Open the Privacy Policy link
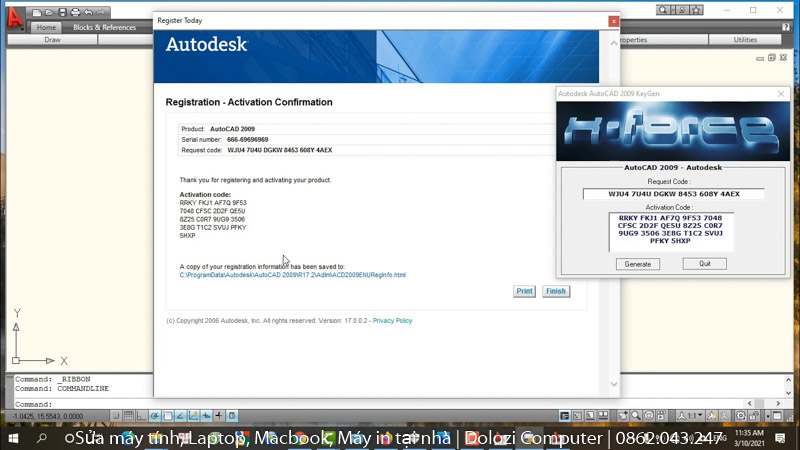The height and width of the screenshot is (450, 800). click(x=392, y=321)
